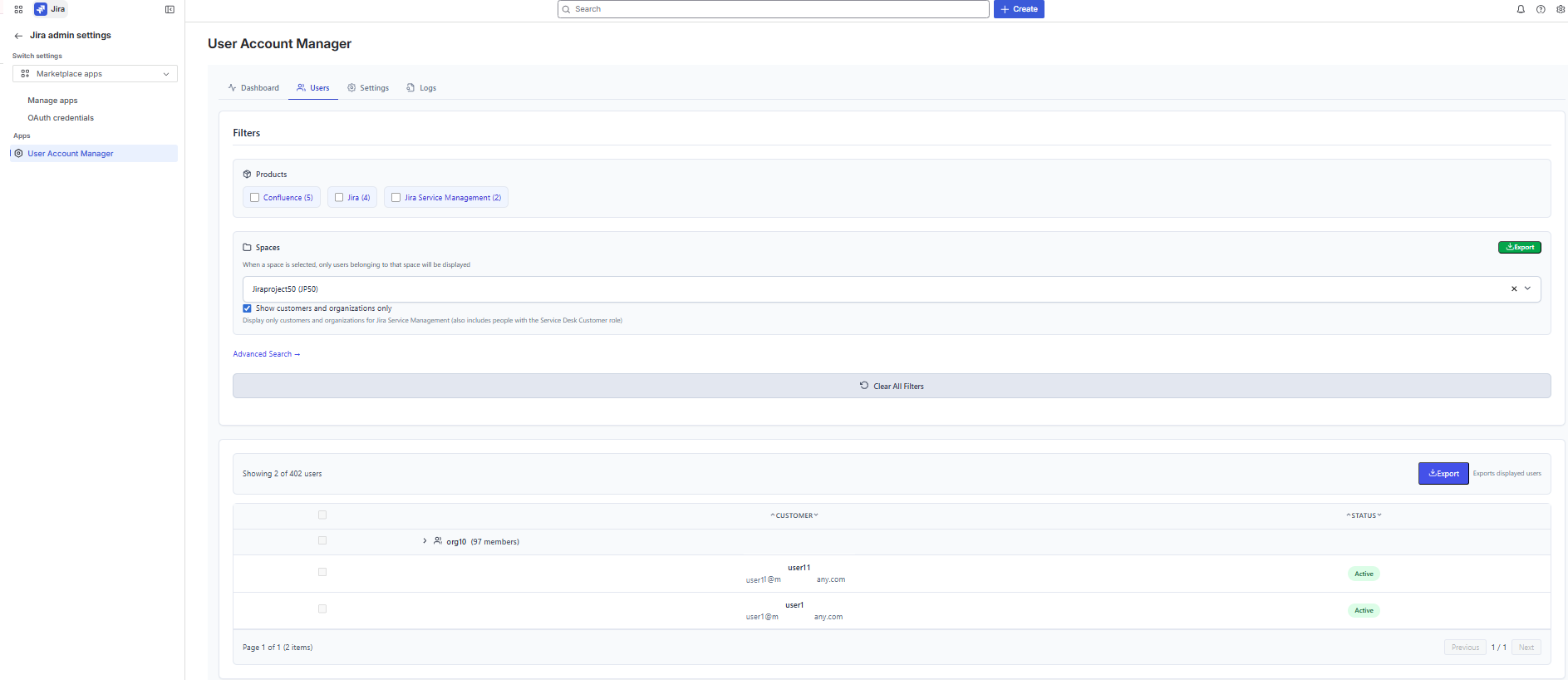The width and height of the screenshot is (1568, 680).
Task: Click the user11 customer name
Action: [x=799, y=568]
